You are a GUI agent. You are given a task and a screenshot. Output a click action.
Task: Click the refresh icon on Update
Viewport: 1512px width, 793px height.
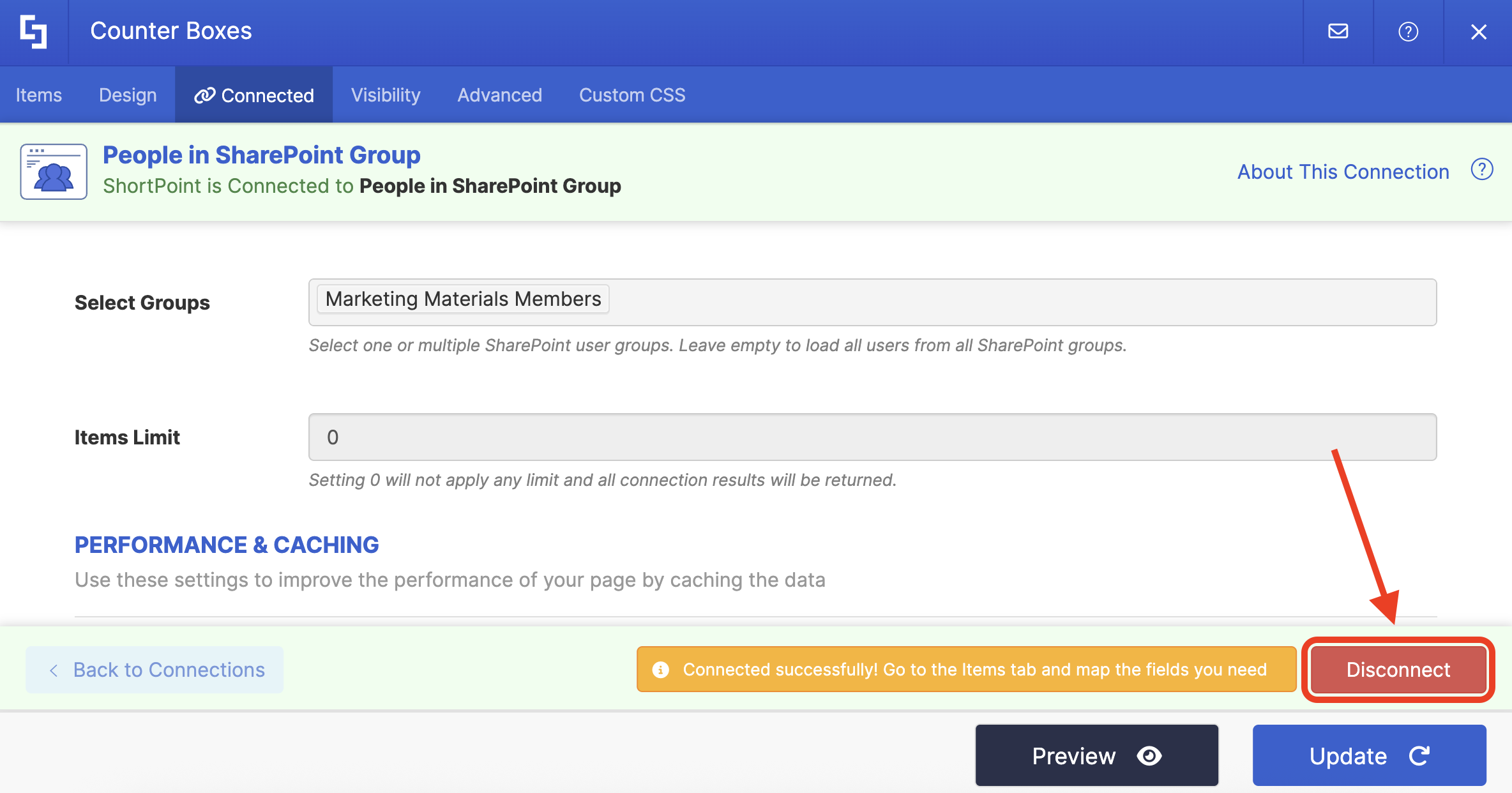[1419, 756]
